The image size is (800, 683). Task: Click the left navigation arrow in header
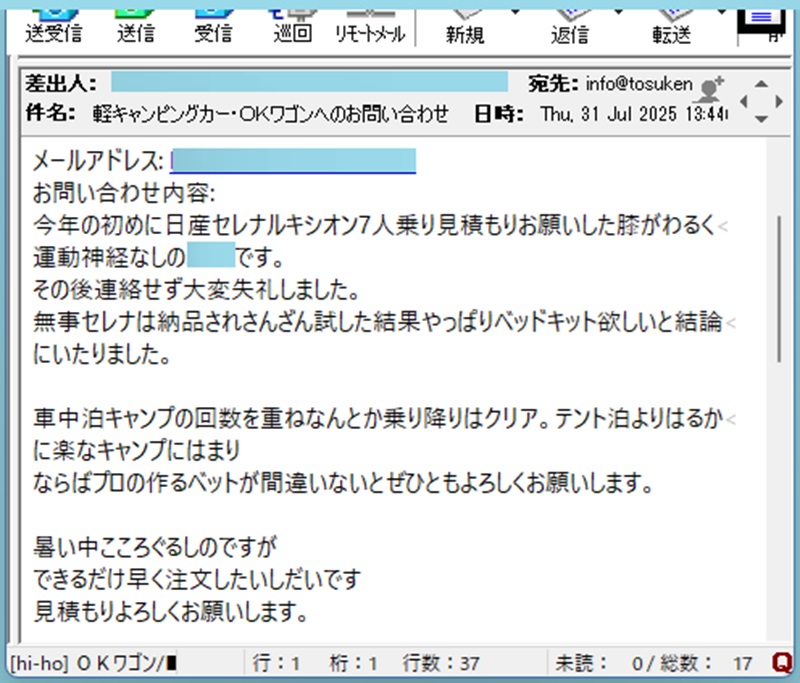click(x=745, y=101)
